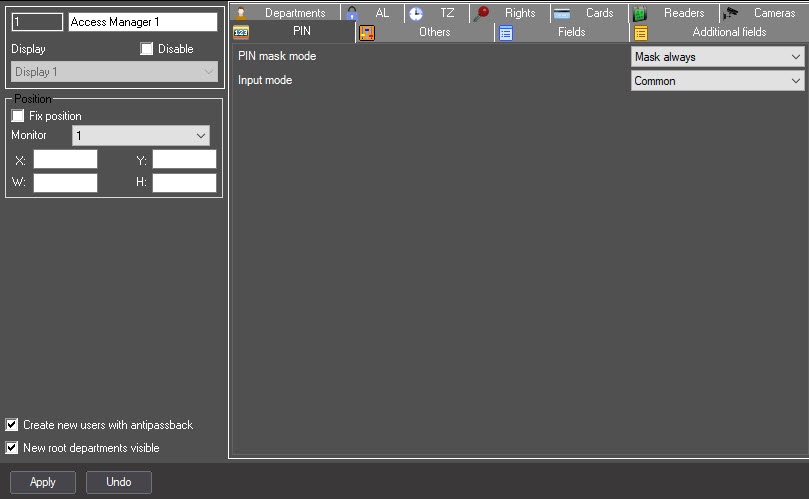
Task: Uncheck New root departments visible
Action: point(11,447)
